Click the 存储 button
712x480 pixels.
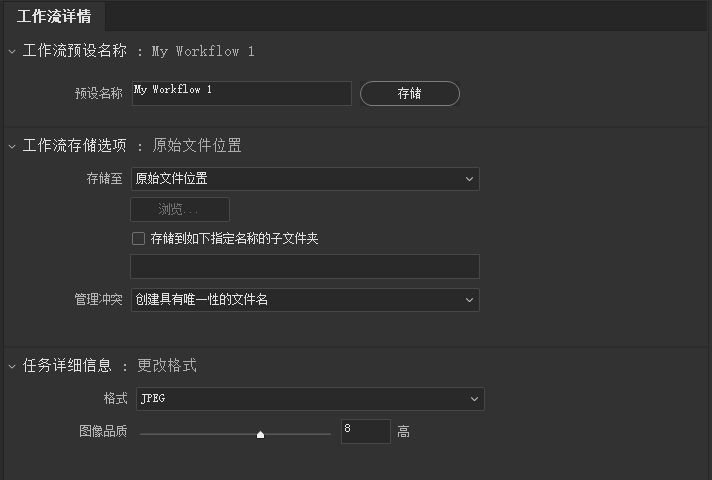[410, 94]
